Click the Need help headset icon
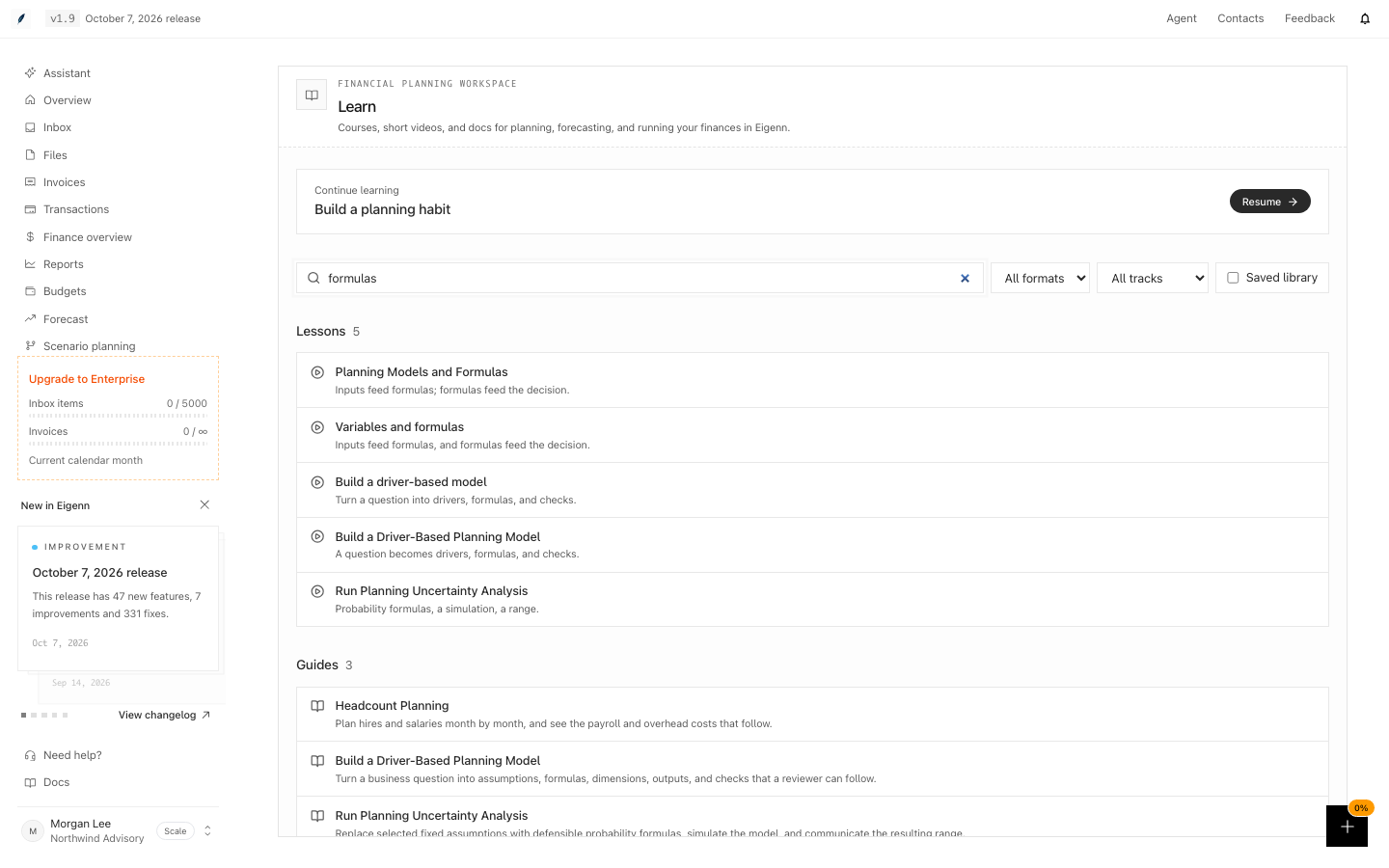This screenshot has height=868, width=1389. [x=31, y=755]
